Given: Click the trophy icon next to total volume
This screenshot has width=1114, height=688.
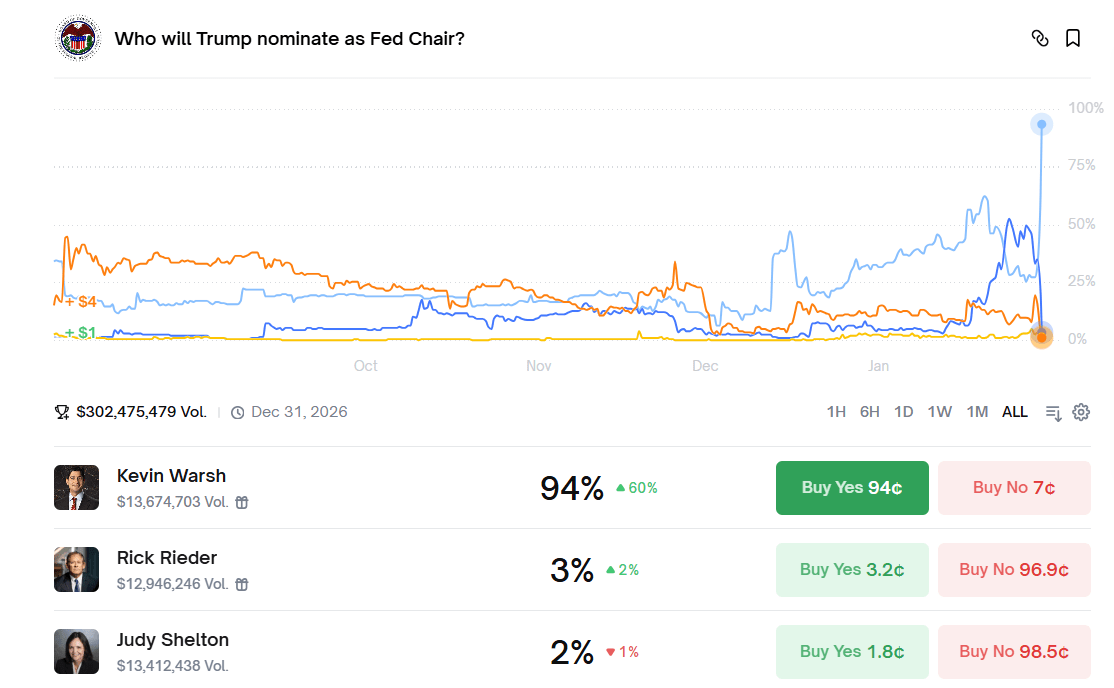Looking at the screenshot, I should (62, 412).
